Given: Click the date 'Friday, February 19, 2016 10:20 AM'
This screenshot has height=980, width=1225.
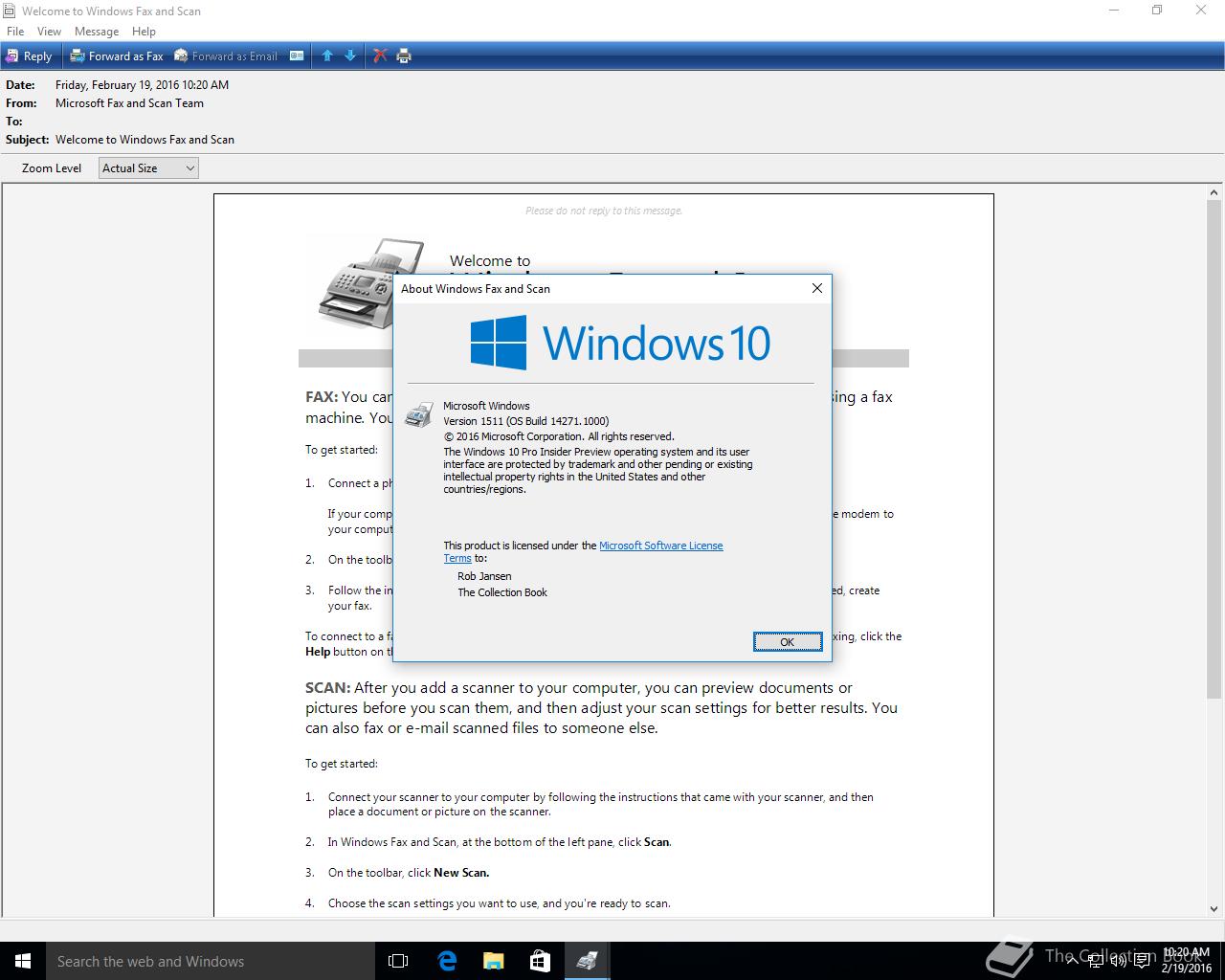Looking at the screenshot, I should [x=142, y=85].
